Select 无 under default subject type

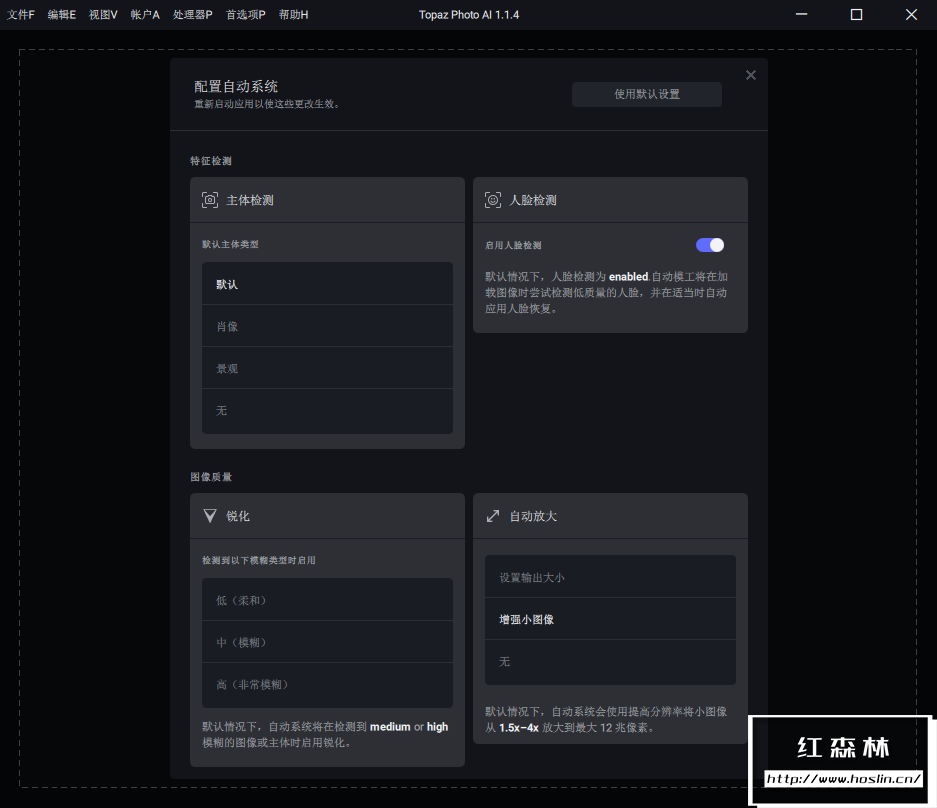pyautogui.click(x=327, y=411)
